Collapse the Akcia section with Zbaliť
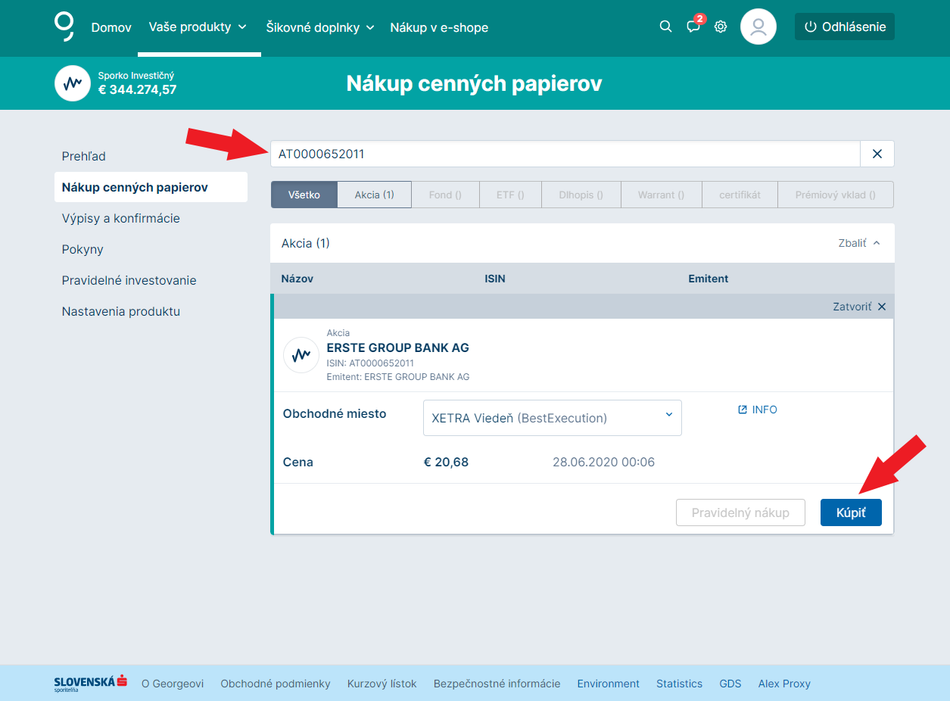Viewport: 950px width, 701px height. tap(859, 243)
